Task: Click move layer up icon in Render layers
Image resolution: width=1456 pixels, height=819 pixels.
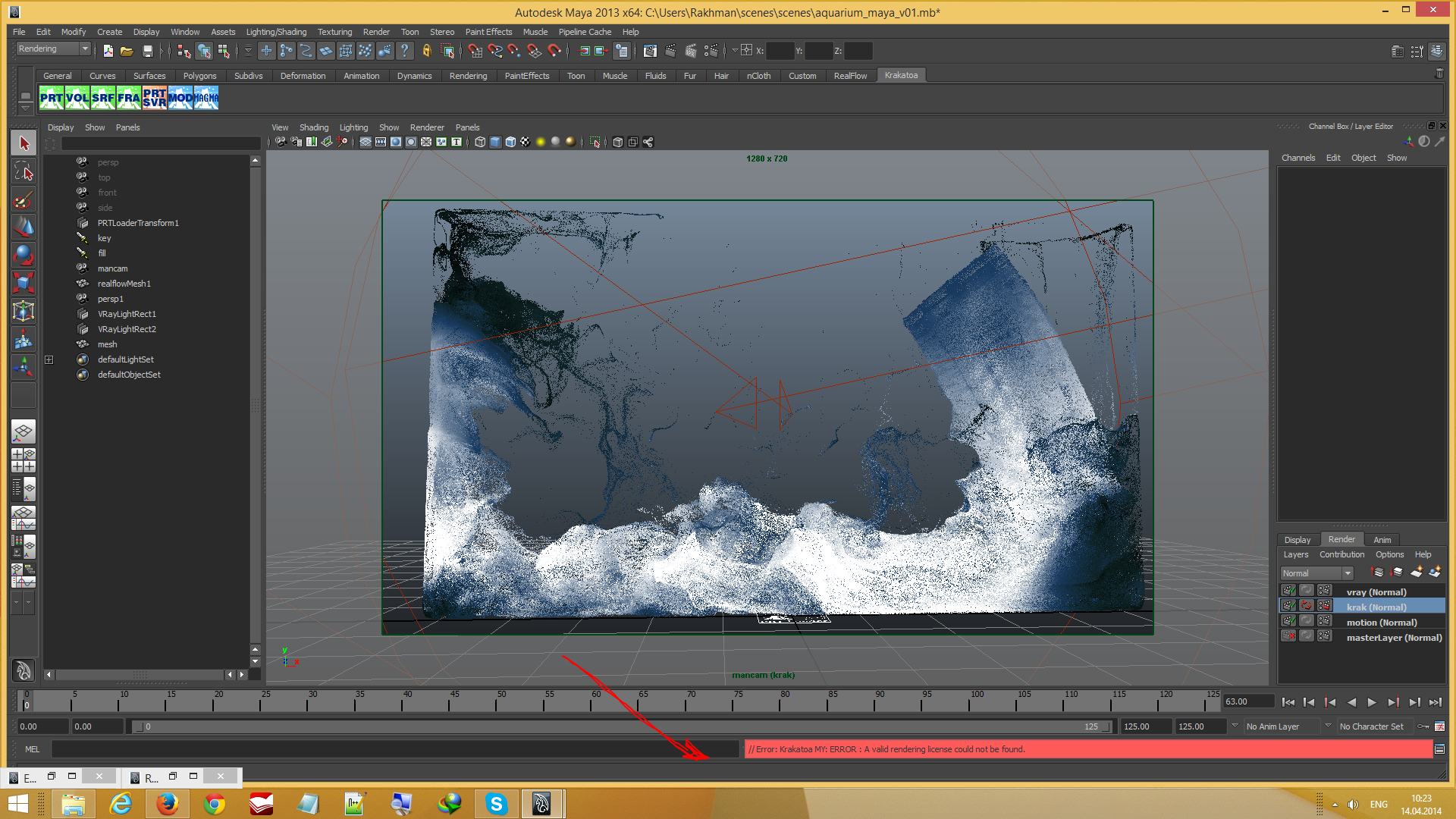Action: [1378, 573]
